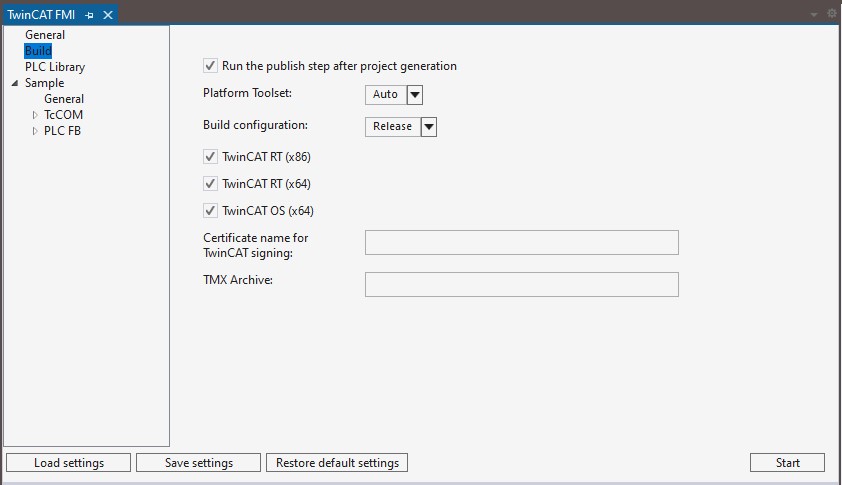Expand the TcCOM tree node
The image size is (842, 485).
point(35,115)
